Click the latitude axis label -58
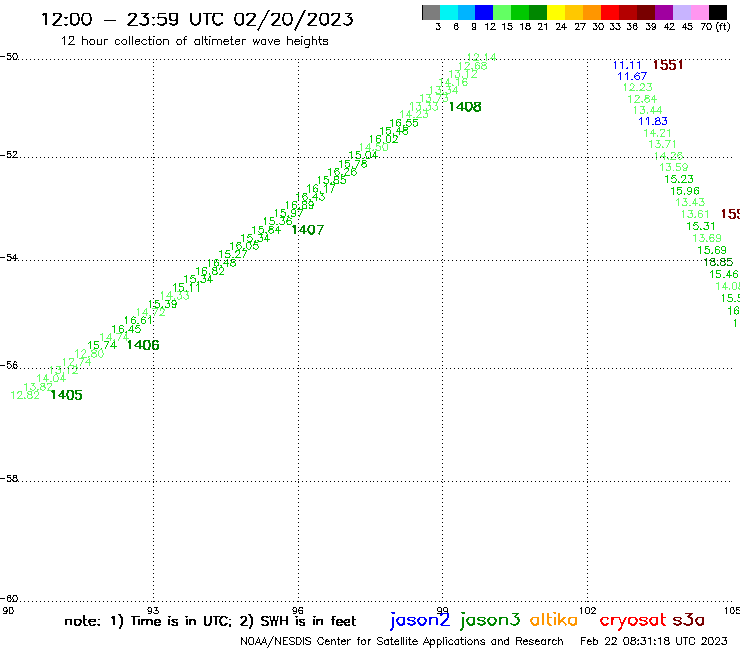The height and width of the screenshot is (650, 740). pyautogui.click(x=9, y=479)
